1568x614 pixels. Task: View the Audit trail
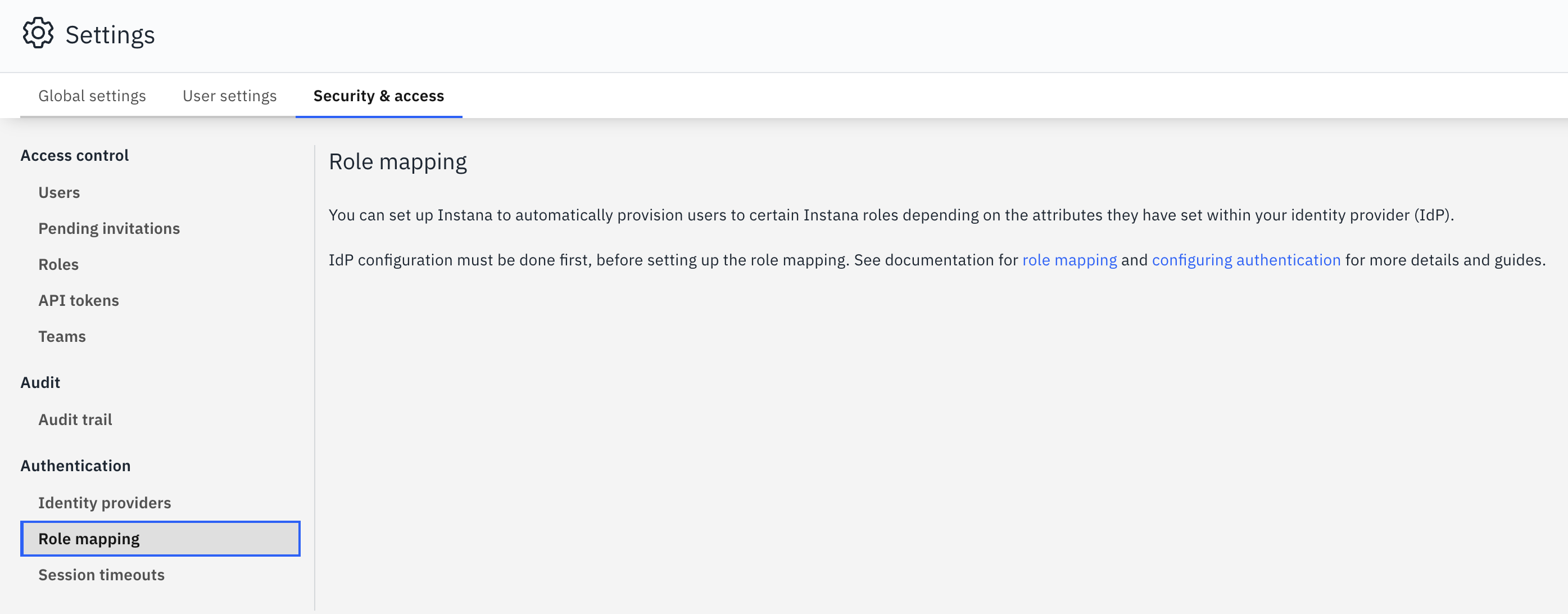[75, 419]
